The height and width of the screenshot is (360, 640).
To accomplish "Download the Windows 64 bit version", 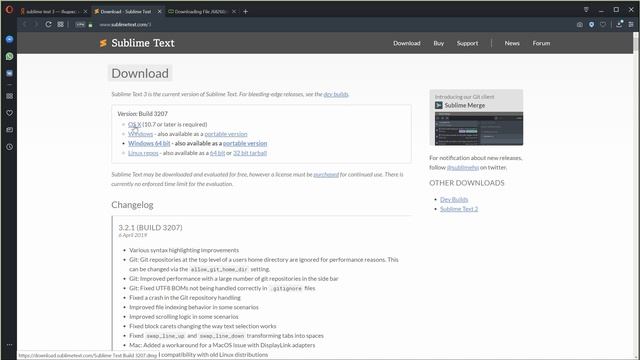I will [x=149, y=143].
